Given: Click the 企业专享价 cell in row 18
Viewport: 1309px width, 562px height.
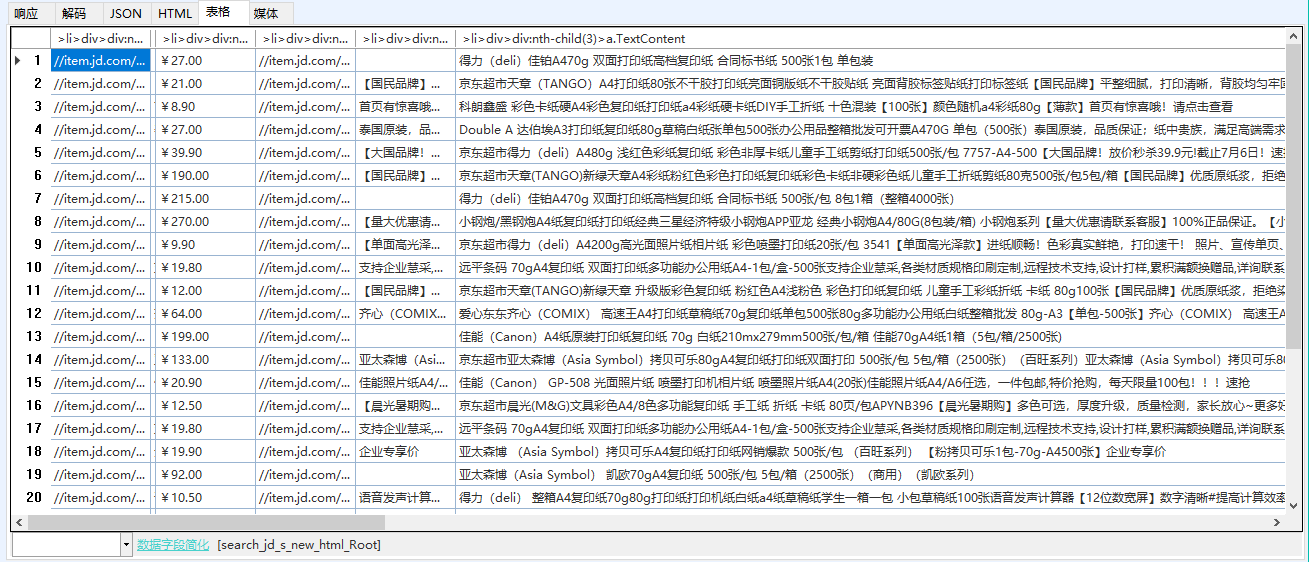Looking at the screenshot, I should [404, 452].
